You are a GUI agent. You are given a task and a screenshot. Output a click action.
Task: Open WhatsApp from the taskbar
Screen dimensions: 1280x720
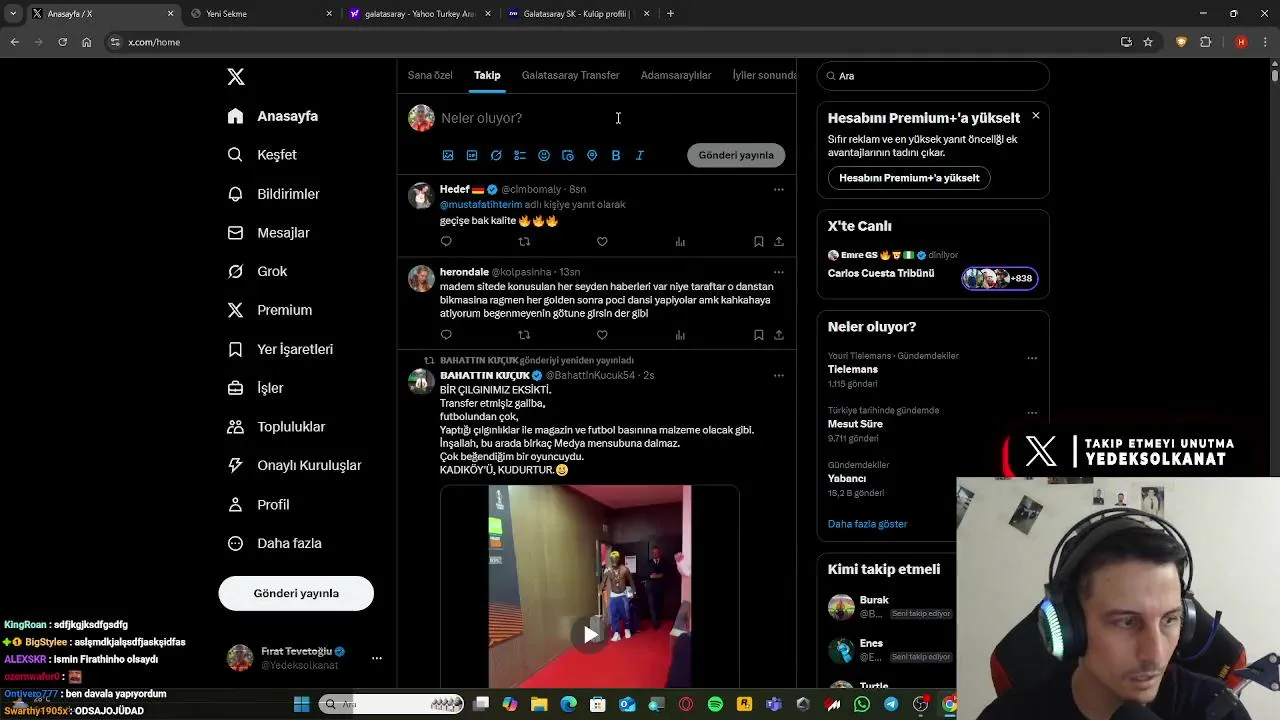pyautogui.click(x=862, y=704)
